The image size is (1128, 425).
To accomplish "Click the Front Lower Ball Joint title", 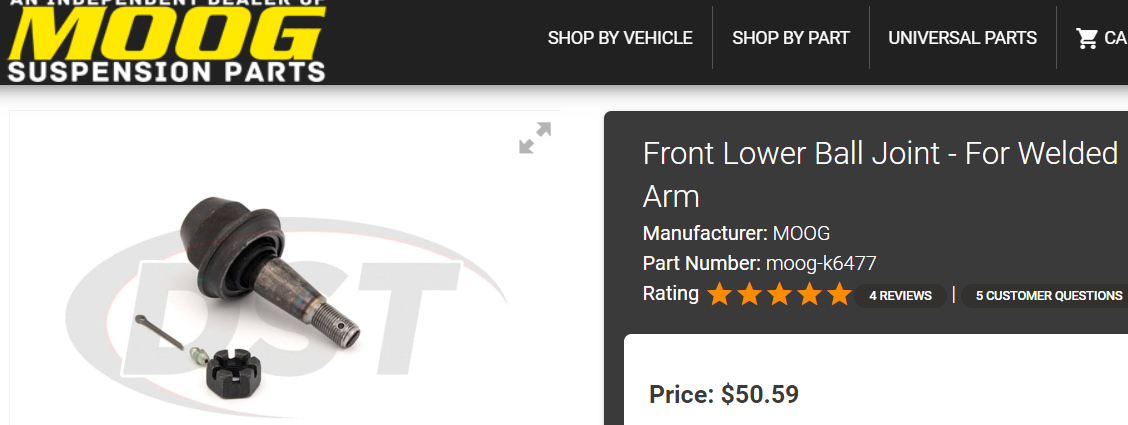I will [x=880, y=175].
